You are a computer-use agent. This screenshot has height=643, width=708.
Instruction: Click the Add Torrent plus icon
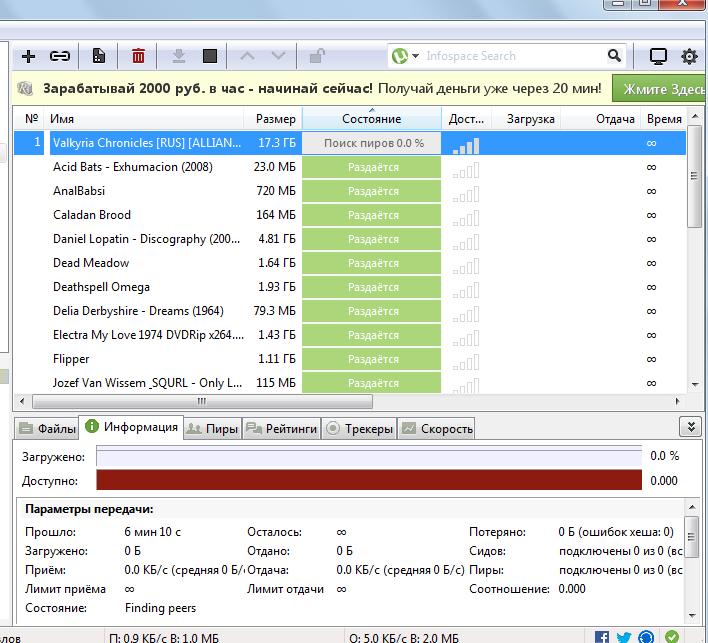click(28, 56)
